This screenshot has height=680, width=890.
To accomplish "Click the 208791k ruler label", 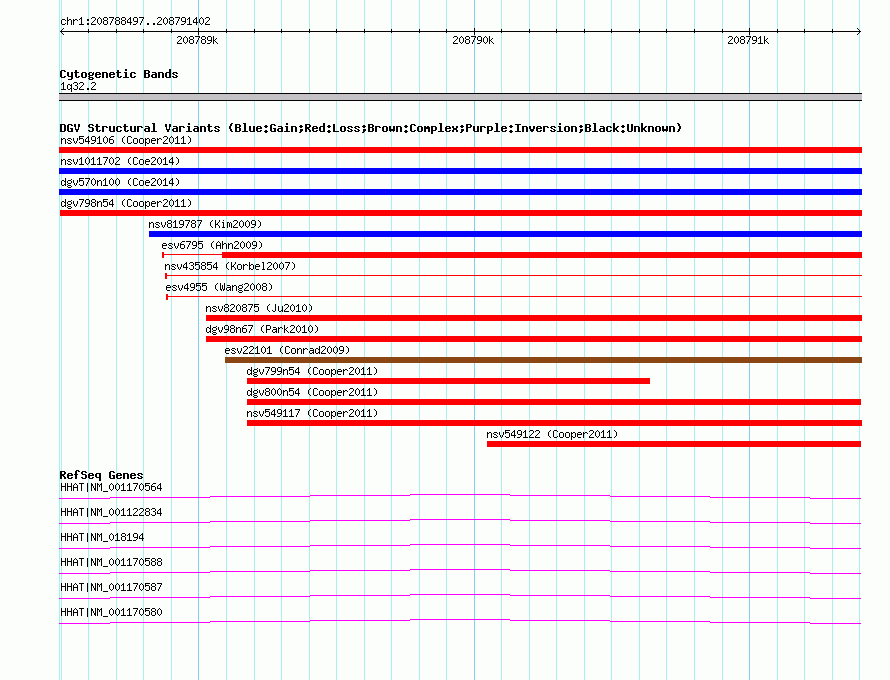I will (748, 40).
